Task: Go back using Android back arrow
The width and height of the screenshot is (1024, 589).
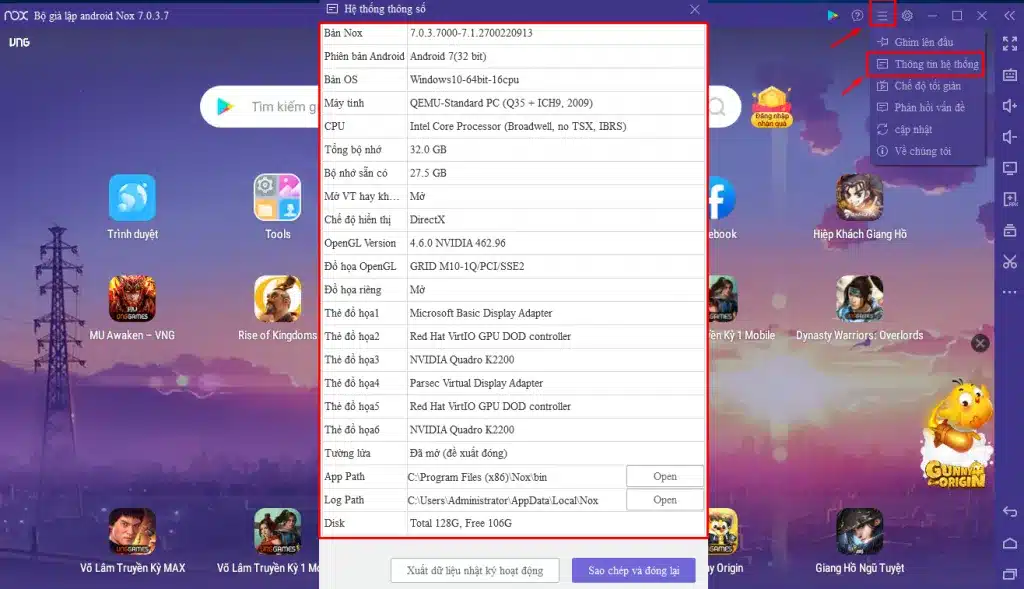Action: pyautogui.click(x=1010, y=511)
